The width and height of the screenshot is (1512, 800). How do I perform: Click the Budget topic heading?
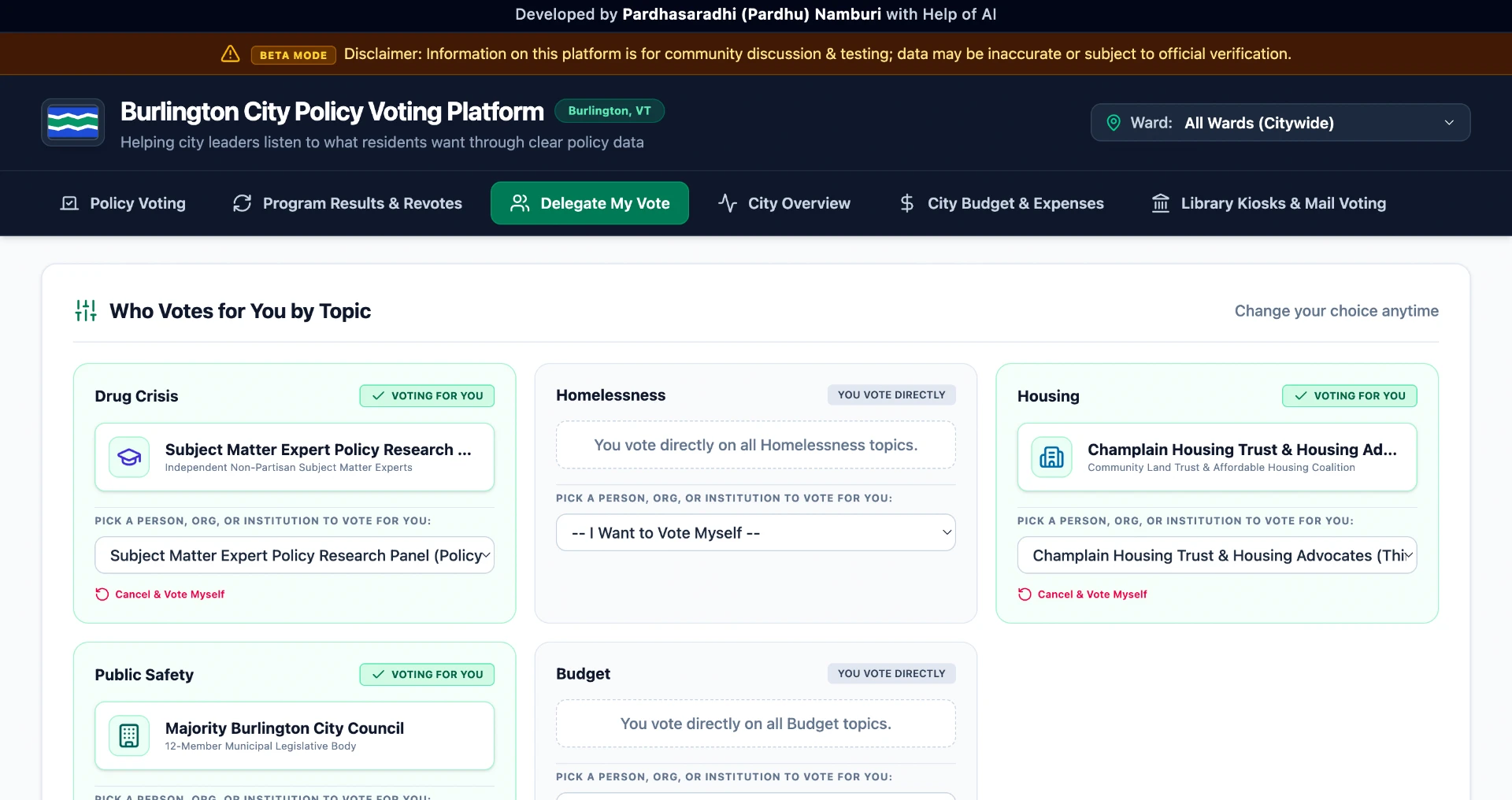coord(583,674)
